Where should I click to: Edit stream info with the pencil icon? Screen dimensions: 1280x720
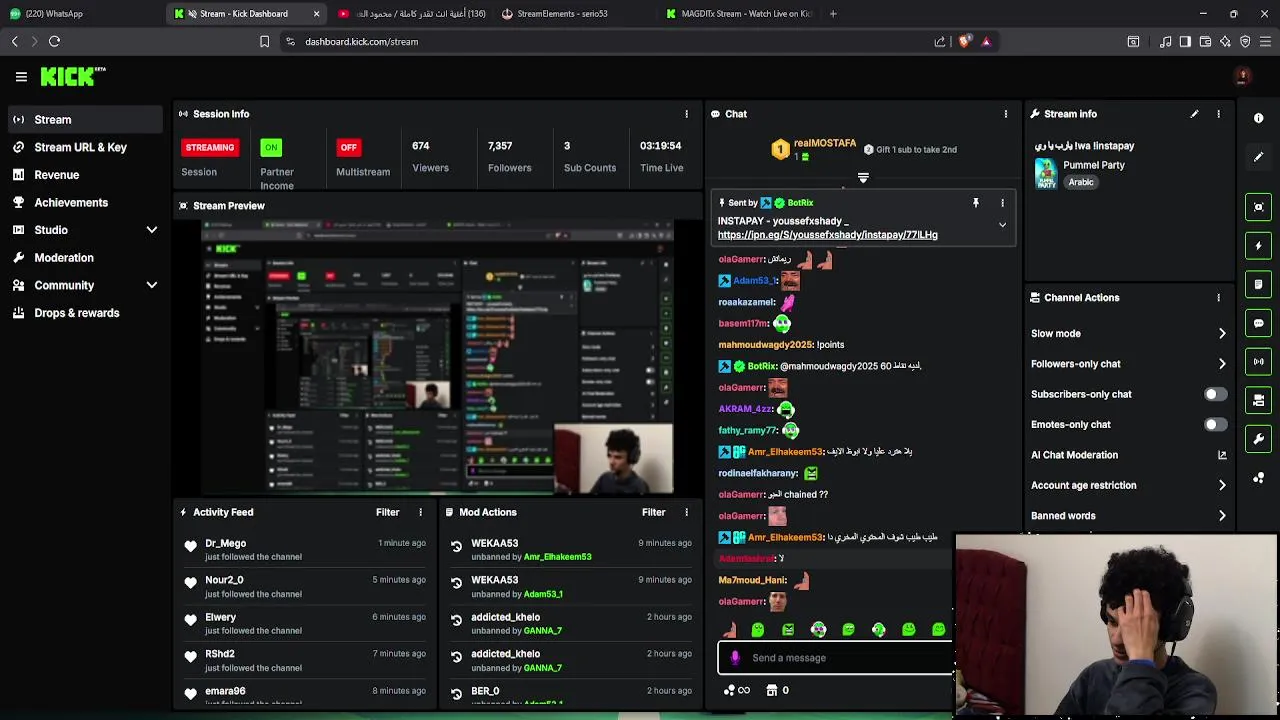pos(1194,114)
